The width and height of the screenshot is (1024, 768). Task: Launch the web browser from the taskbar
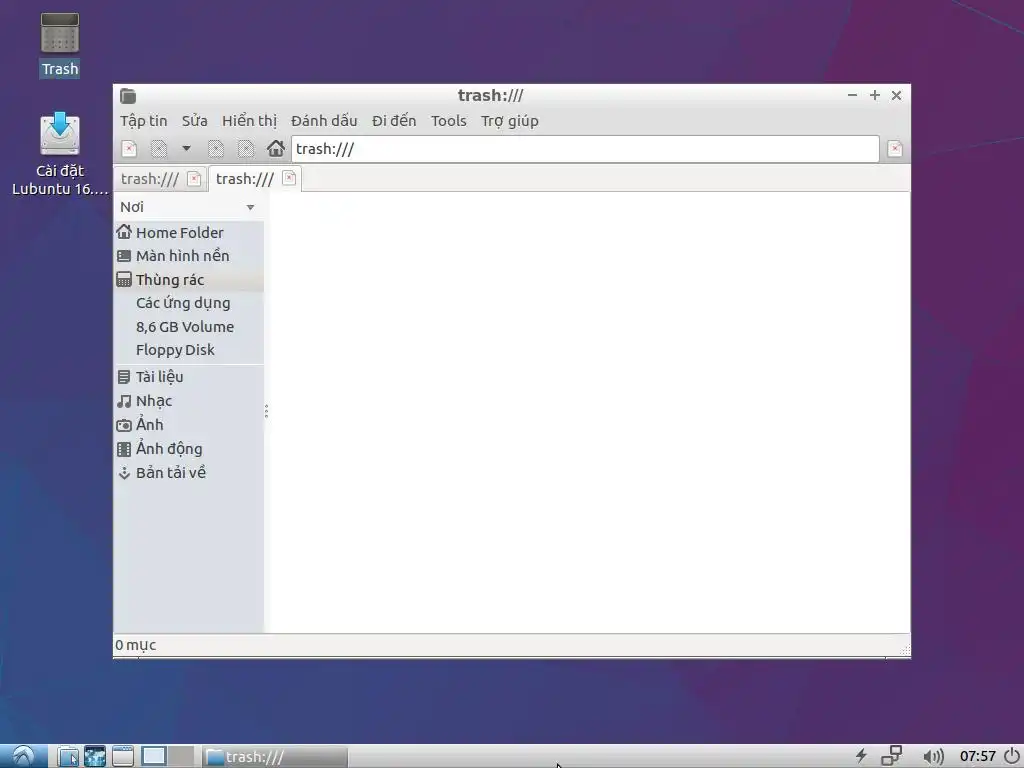tap(95, 757)
